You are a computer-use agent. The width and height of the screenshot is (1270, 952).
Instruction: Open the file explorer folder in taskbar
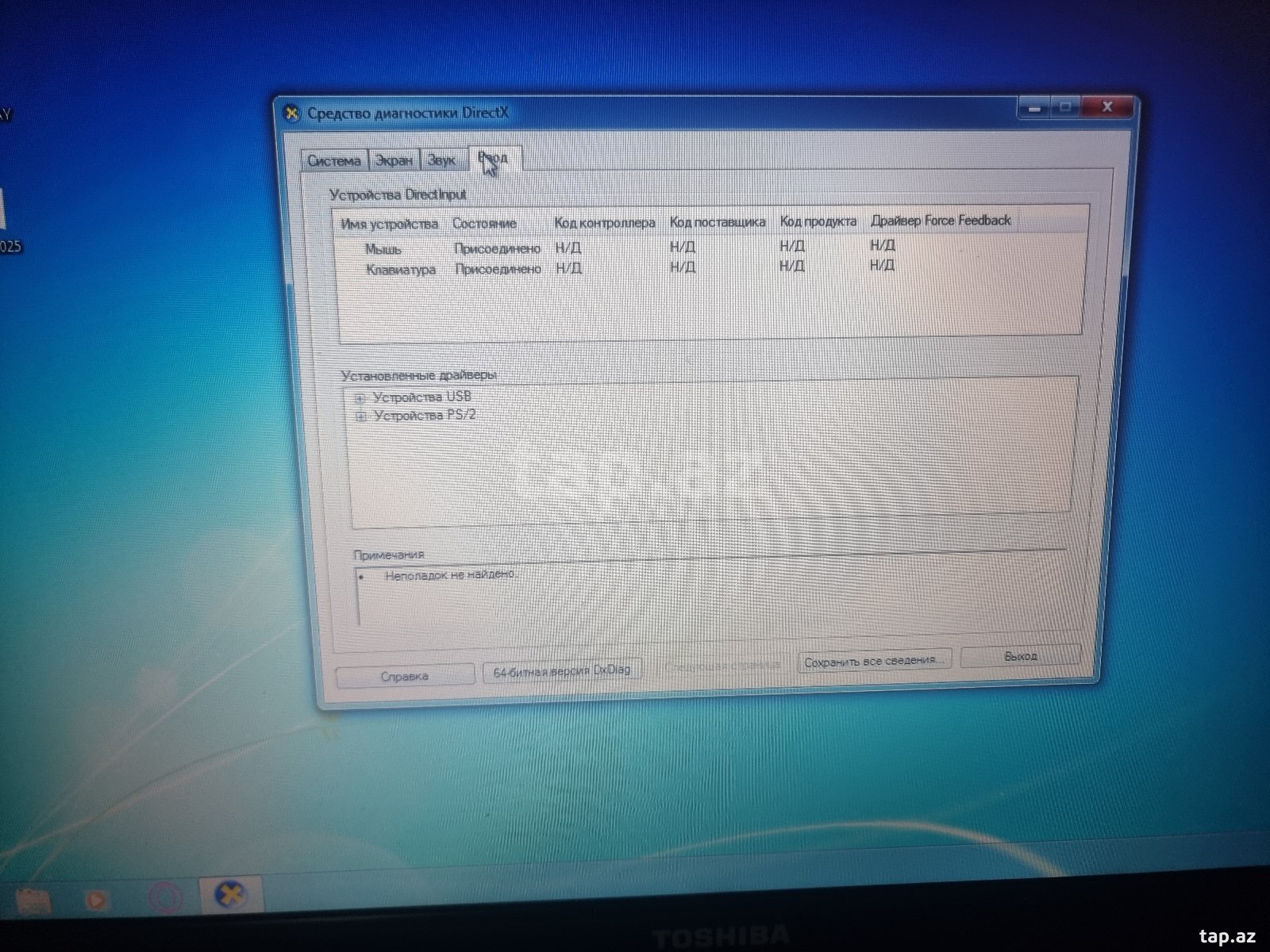click(33, 900)
